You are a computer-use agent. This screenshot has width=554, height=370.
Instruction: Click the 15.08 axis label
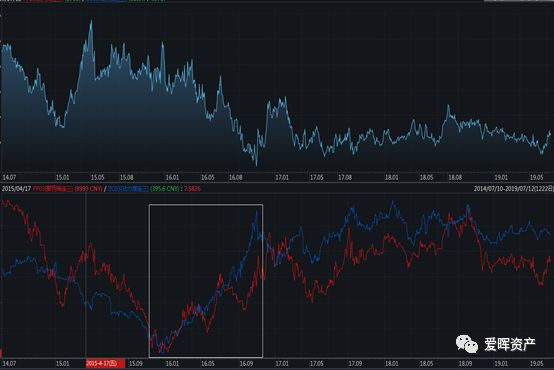pyautogui.click(x=126, y=177)
